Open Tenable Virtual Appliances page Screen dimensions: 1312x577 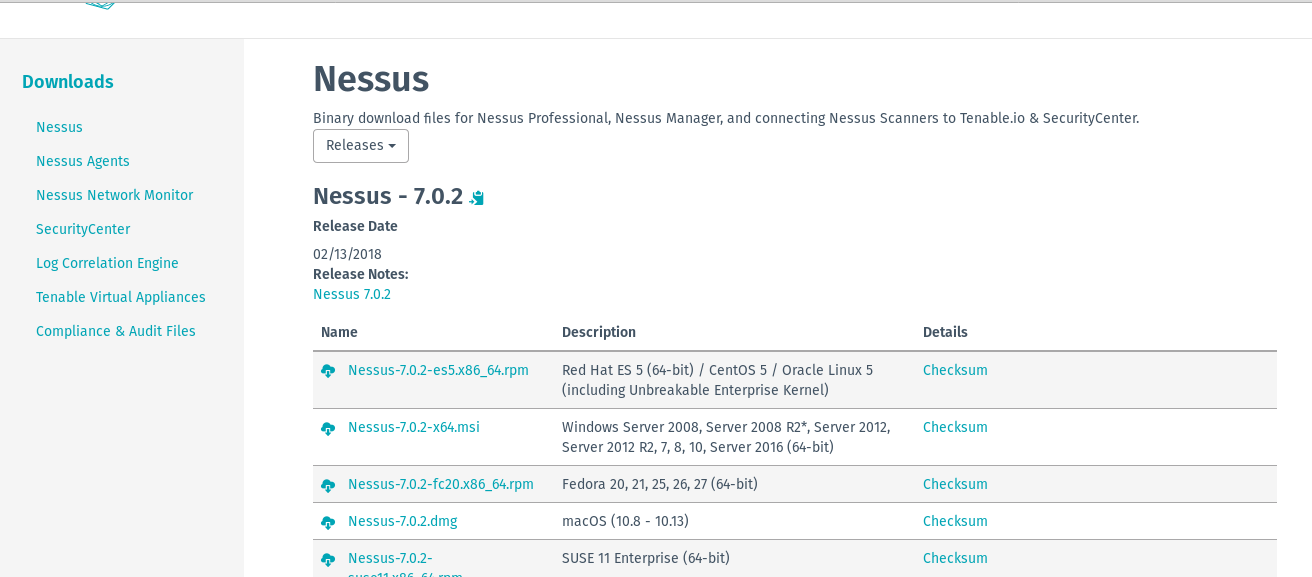pyautogui.click(x=121, y=297)
